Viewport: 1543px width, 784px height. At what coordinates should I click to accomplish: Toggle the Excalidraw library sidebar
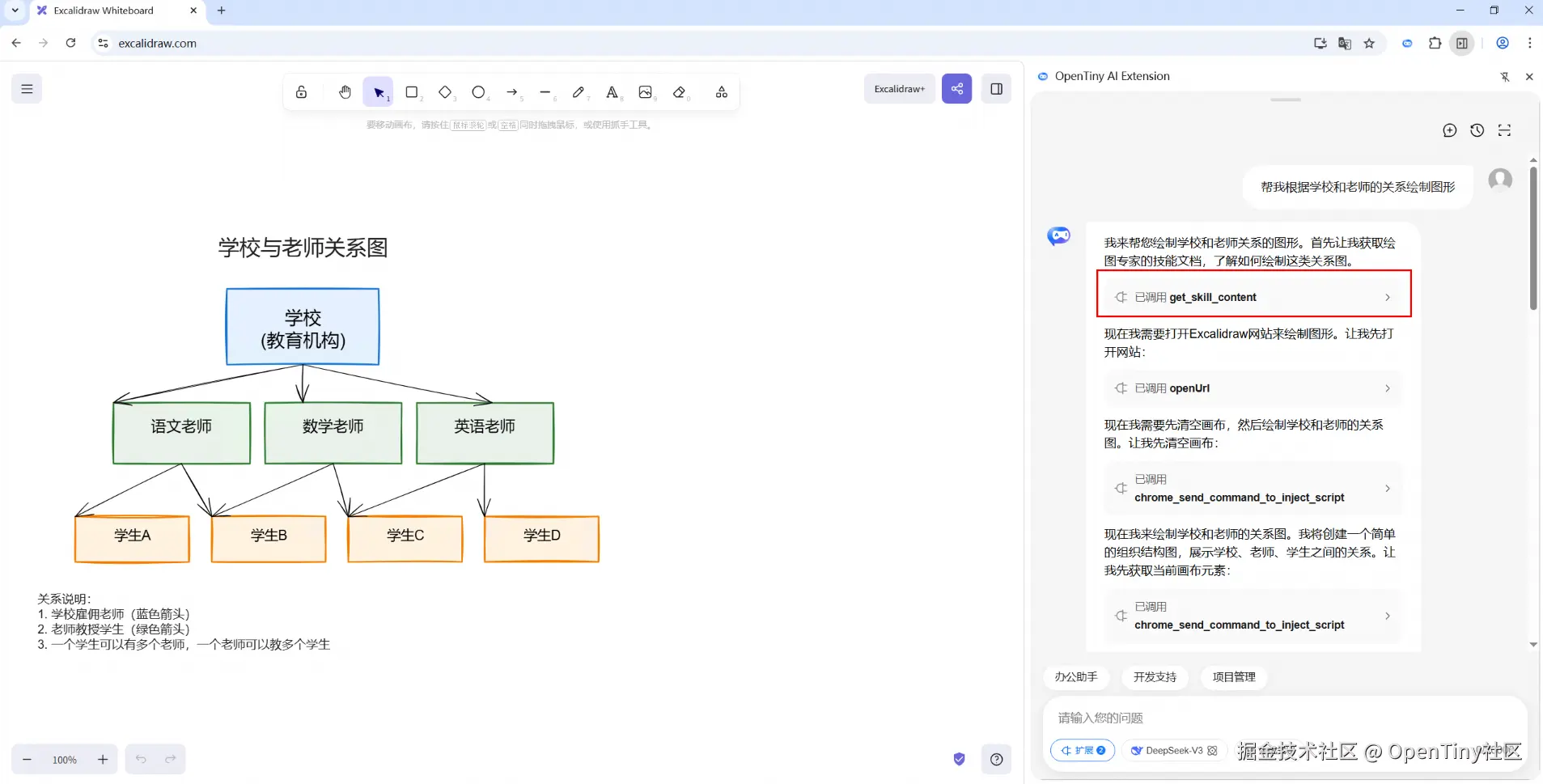click(997, 89)
